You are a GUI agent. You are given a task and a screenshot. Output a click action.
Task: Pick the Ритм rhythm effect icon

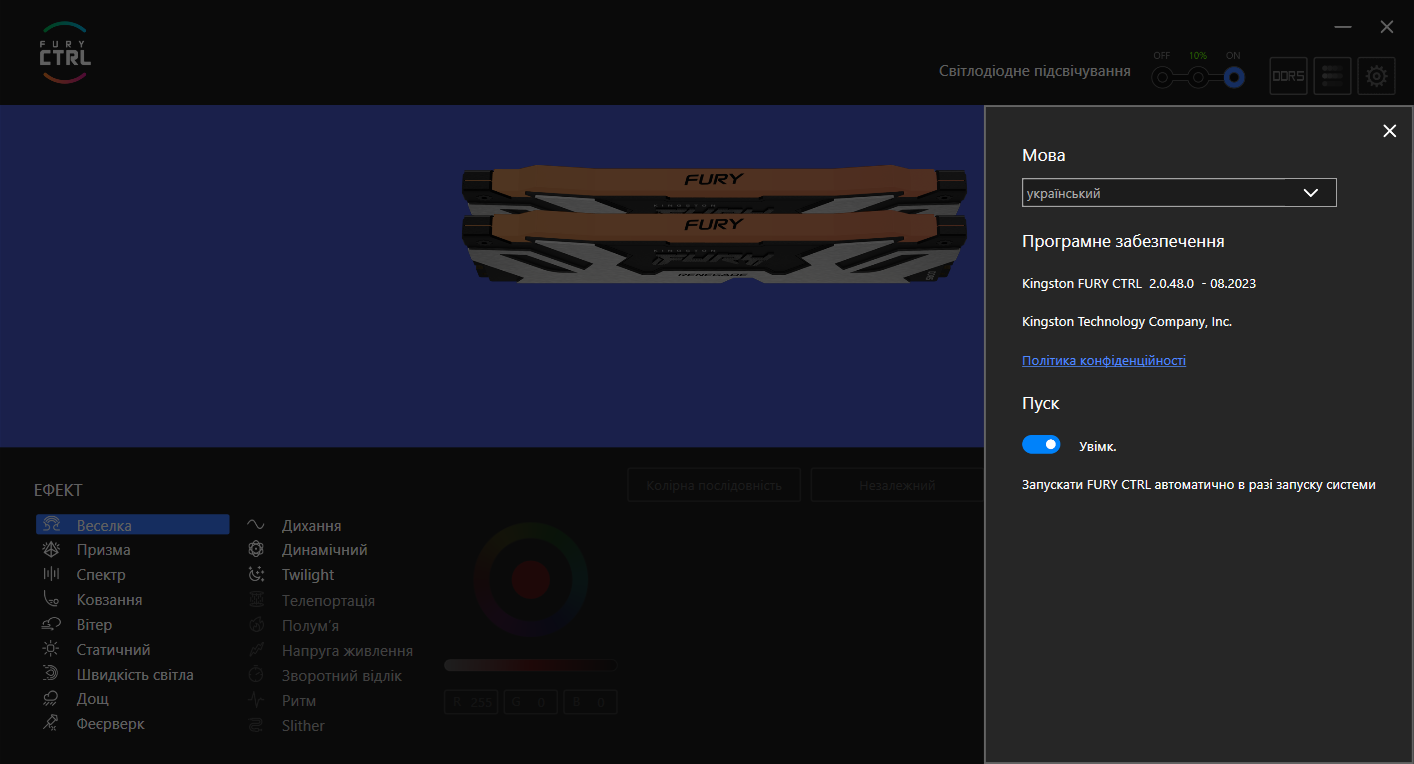pos(256,701)
